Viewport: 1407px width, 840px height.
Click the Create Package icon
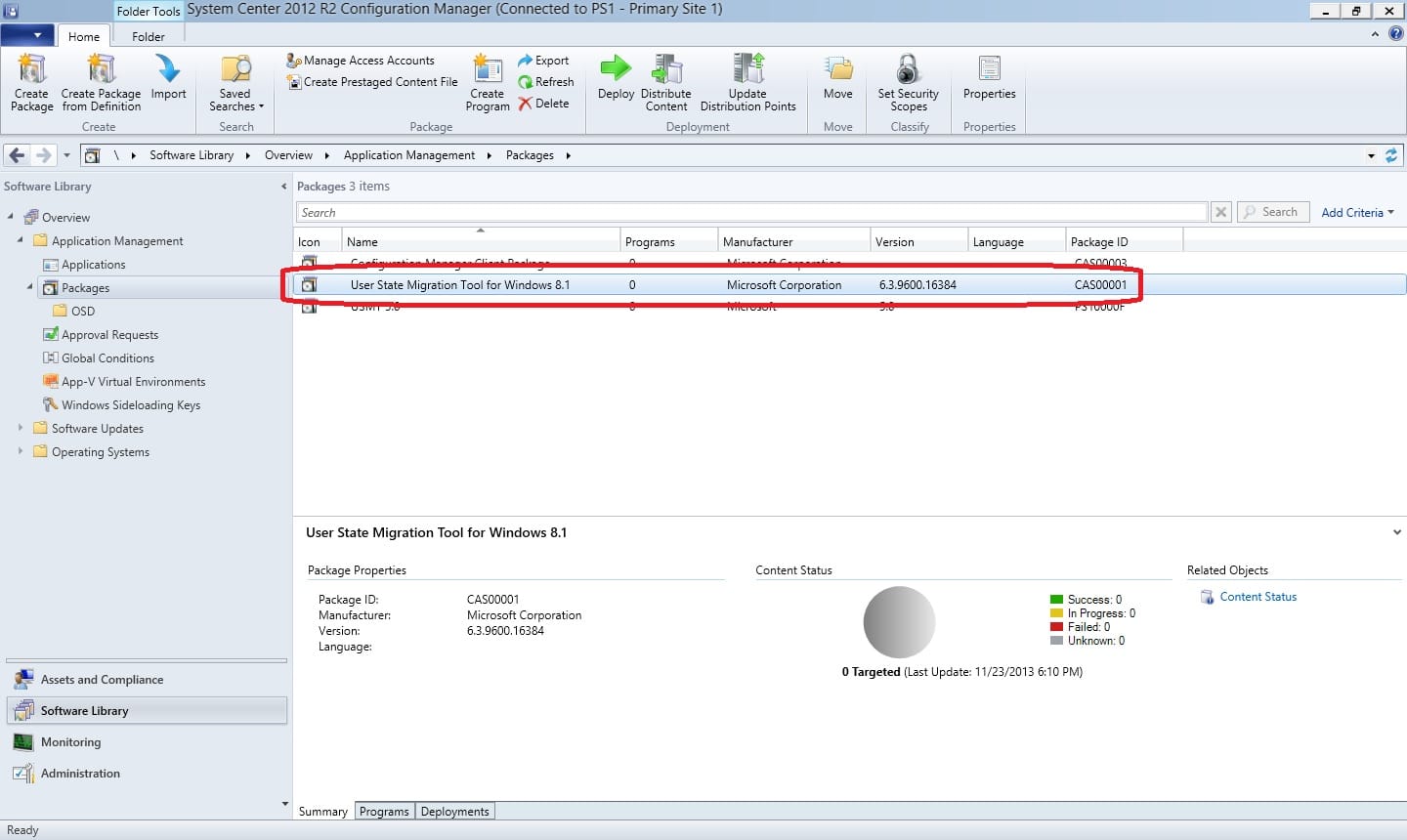point(30,83)
